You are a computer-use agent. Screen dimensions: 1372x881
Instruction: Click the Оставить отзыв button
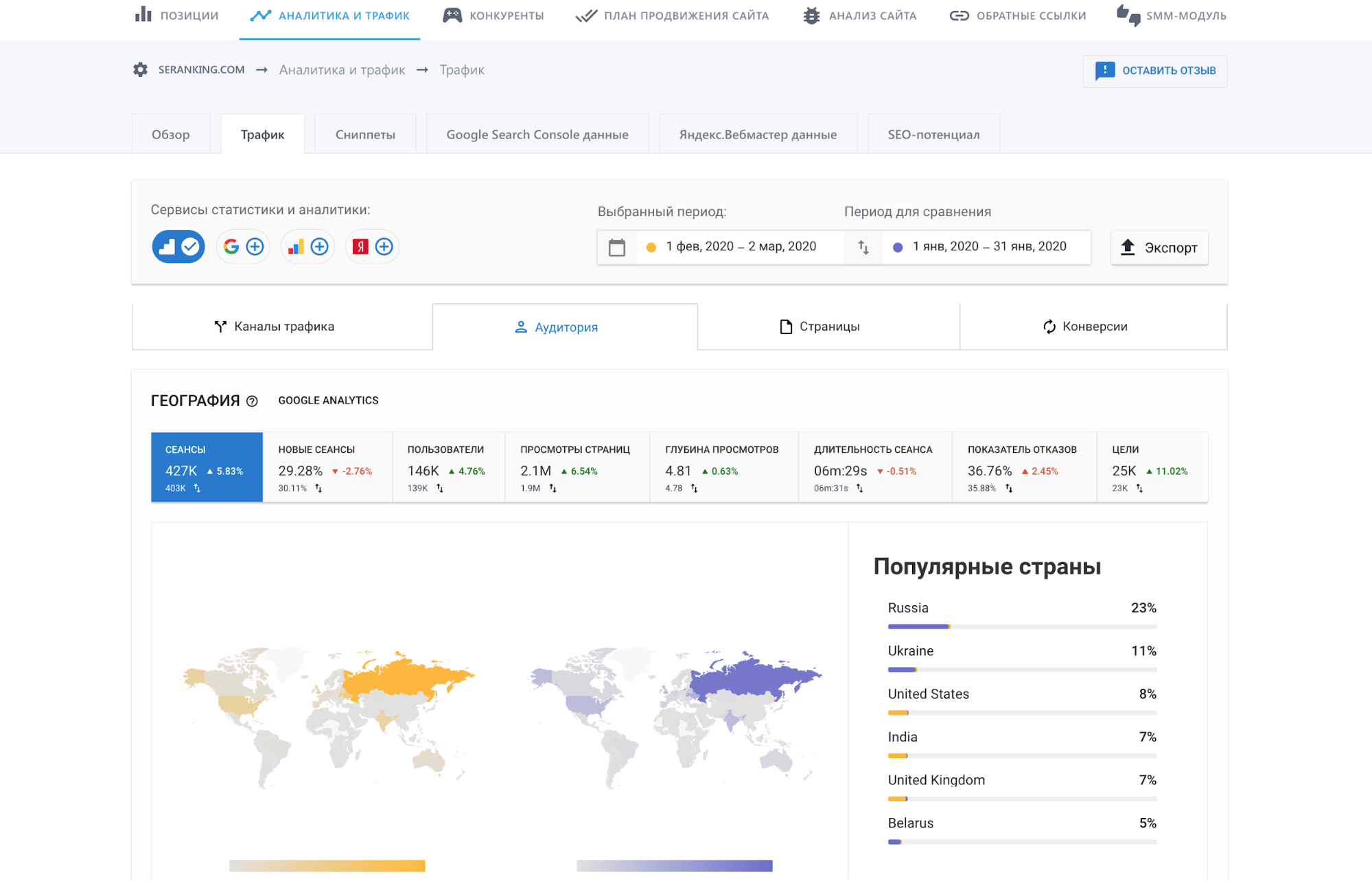(1155, 71)
